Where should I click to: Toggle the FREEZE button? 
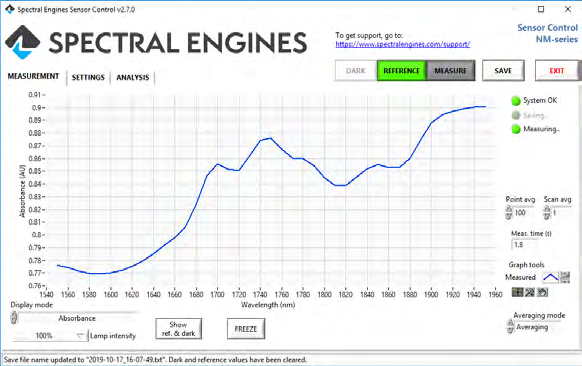click(x=246, y=329)
